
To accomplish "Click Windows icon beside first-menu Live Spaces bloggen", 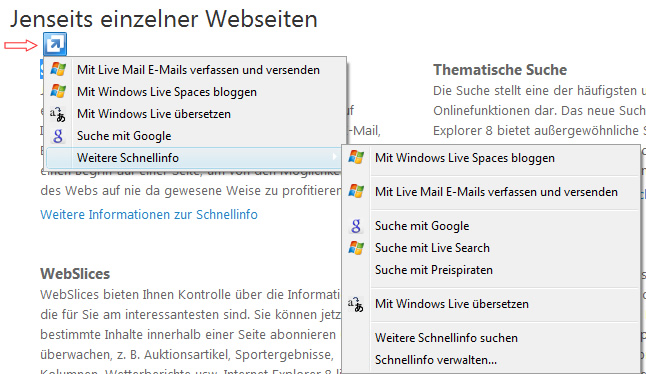I will [x=58, y=91].
